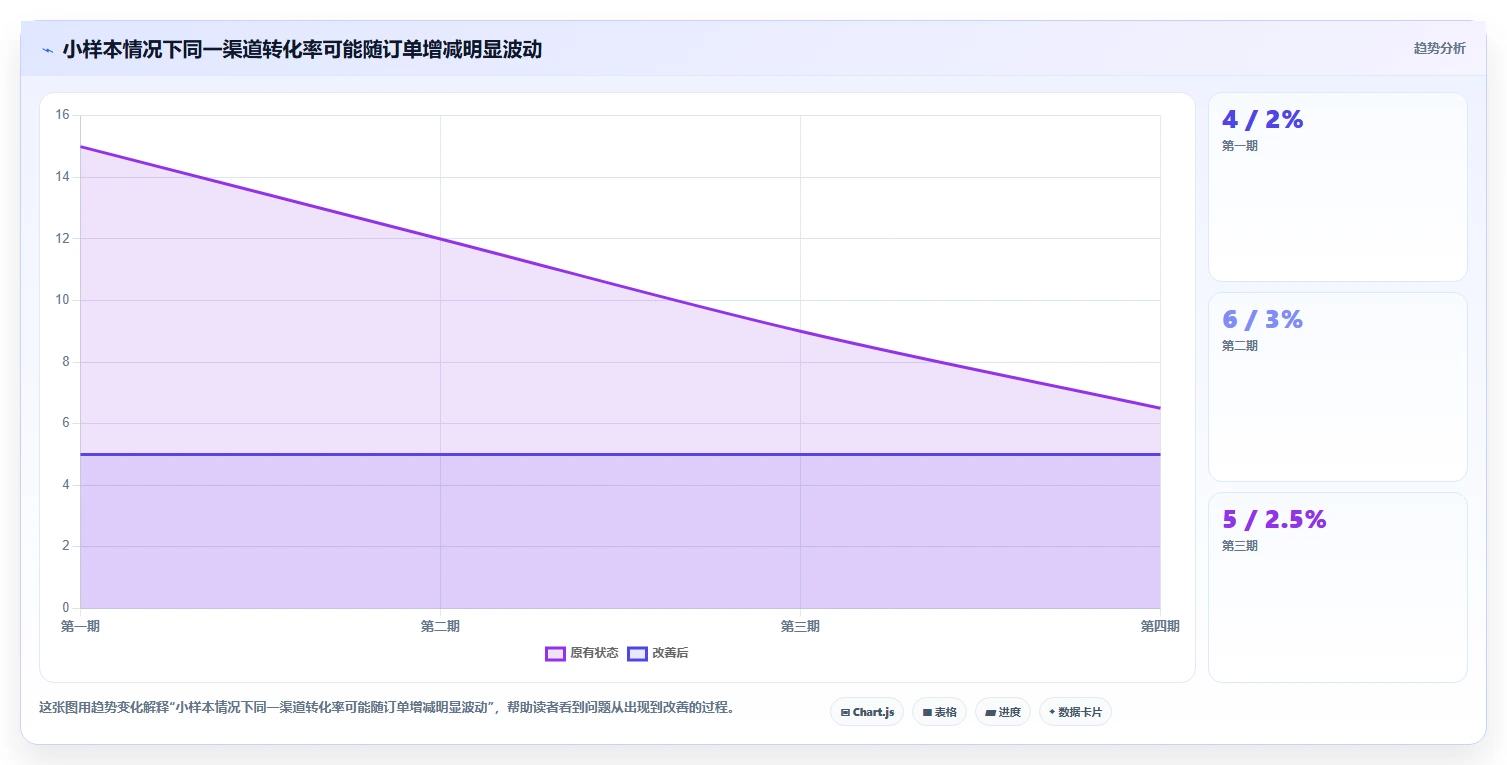The height and width of the screenshot is (765, 1507).
Task: Click the 第一期 card caption
Action: pos(1240,146)
